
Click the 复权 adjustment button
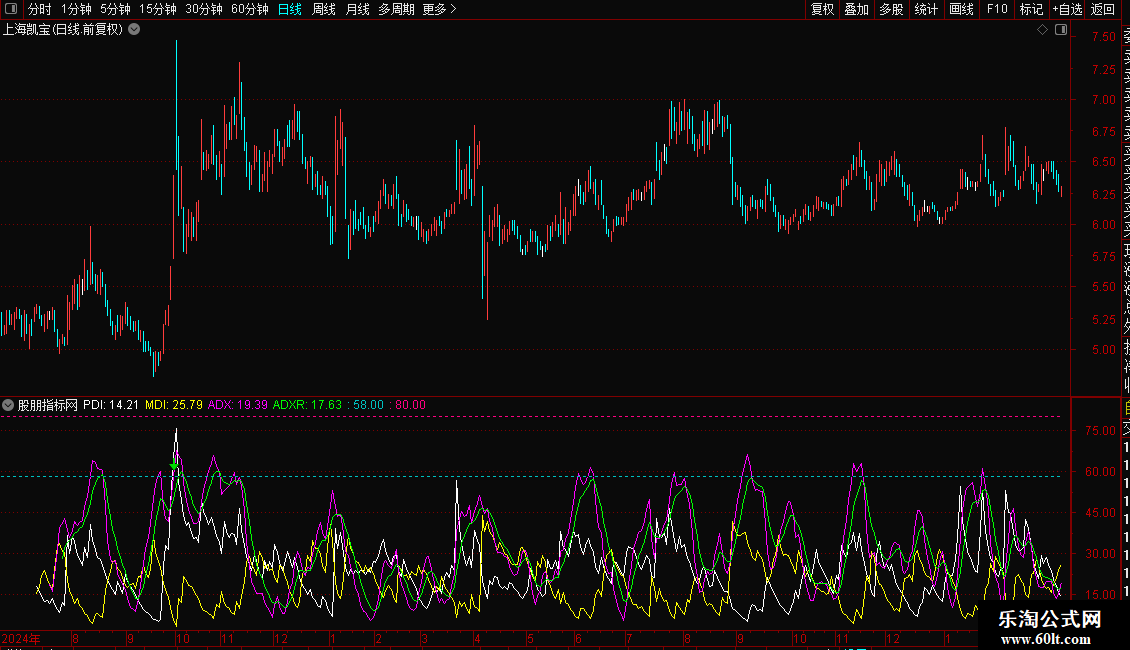tap(822, 9)
